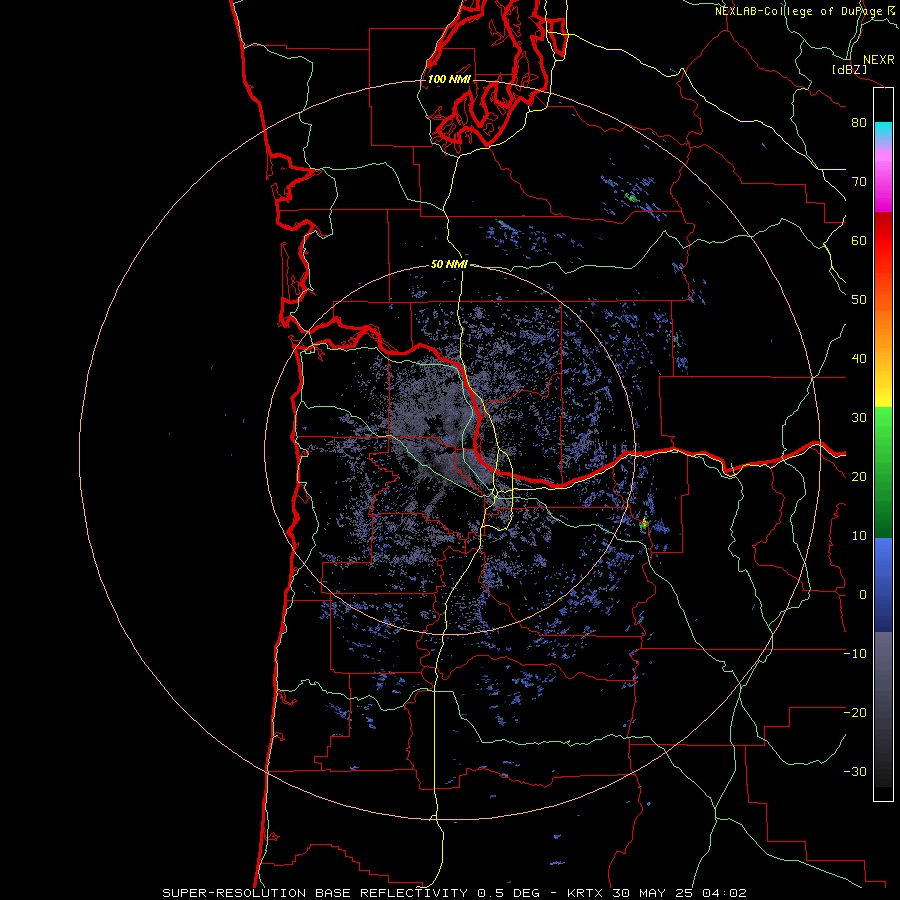Image resolution: width=900 pixels, height=900 pixels.
Task: Click the reflectivity color scale bar
Action: [883, 444]
